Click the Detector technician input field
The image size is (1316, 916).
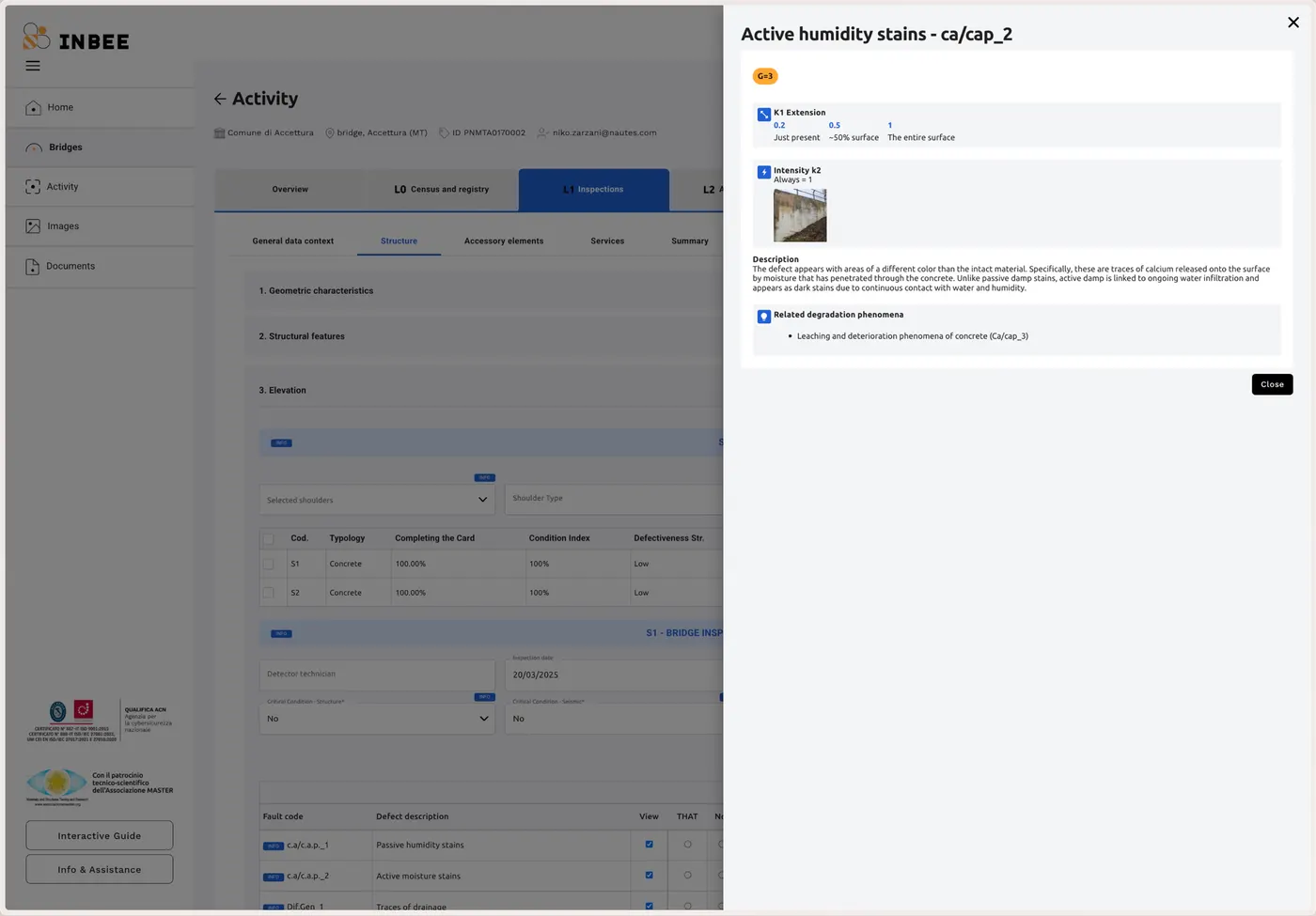(377, 675)
